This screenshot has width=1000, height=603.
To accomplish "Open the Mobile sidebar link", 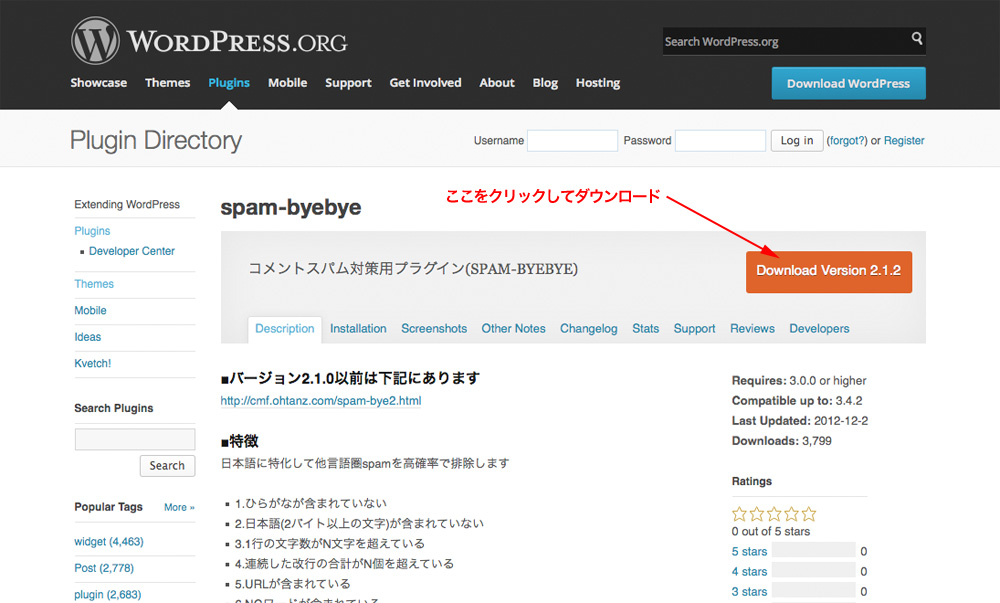I will click(91, 310).
